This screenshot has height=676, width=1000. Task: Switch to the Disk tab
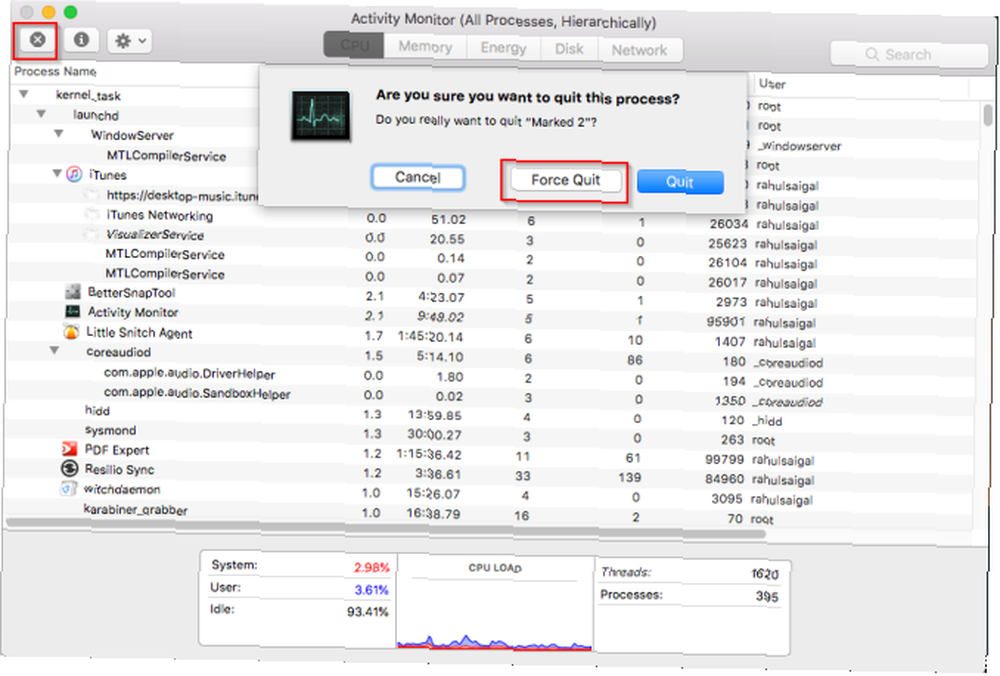point(569,49)
